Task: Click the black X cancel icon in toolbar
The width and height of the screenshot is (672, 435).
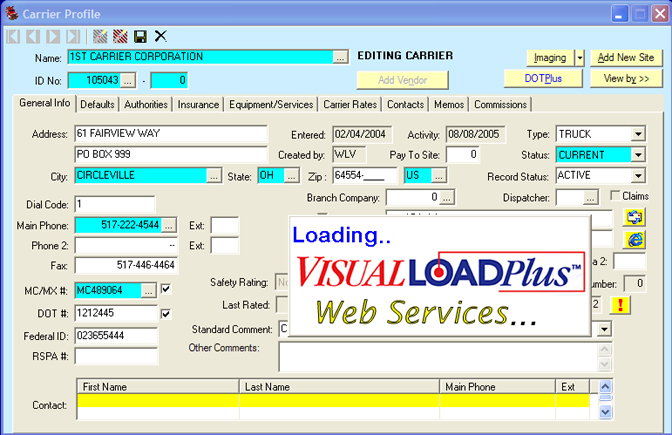Action: [161, 36]
